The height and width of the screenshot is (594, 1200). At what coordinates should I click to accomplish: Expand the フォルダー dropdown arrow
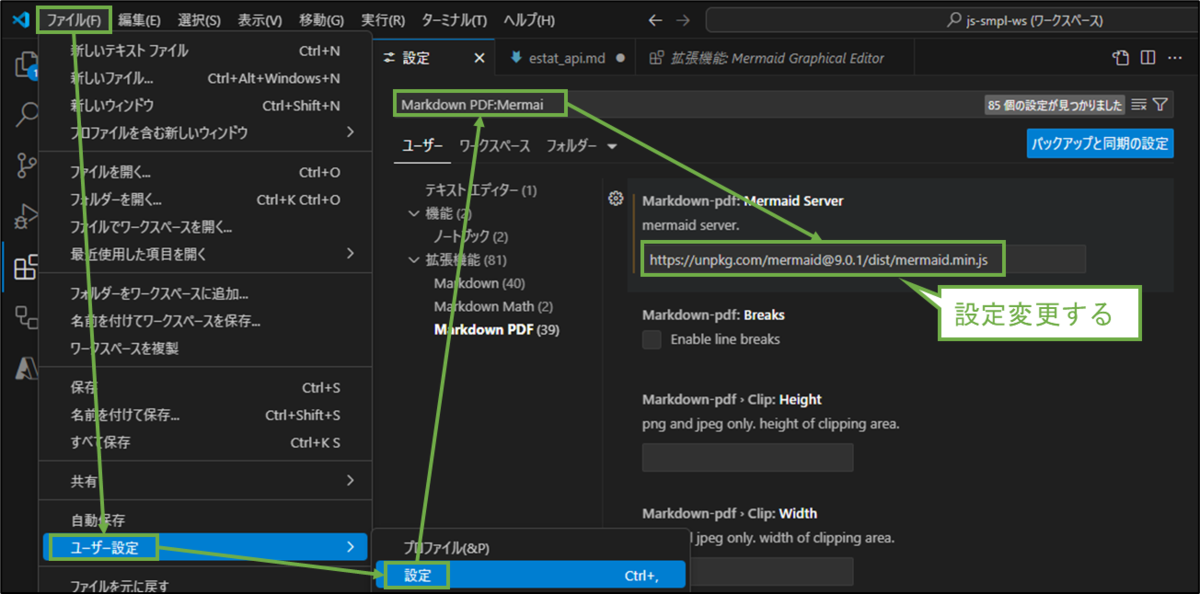click(x=612, y=146)
